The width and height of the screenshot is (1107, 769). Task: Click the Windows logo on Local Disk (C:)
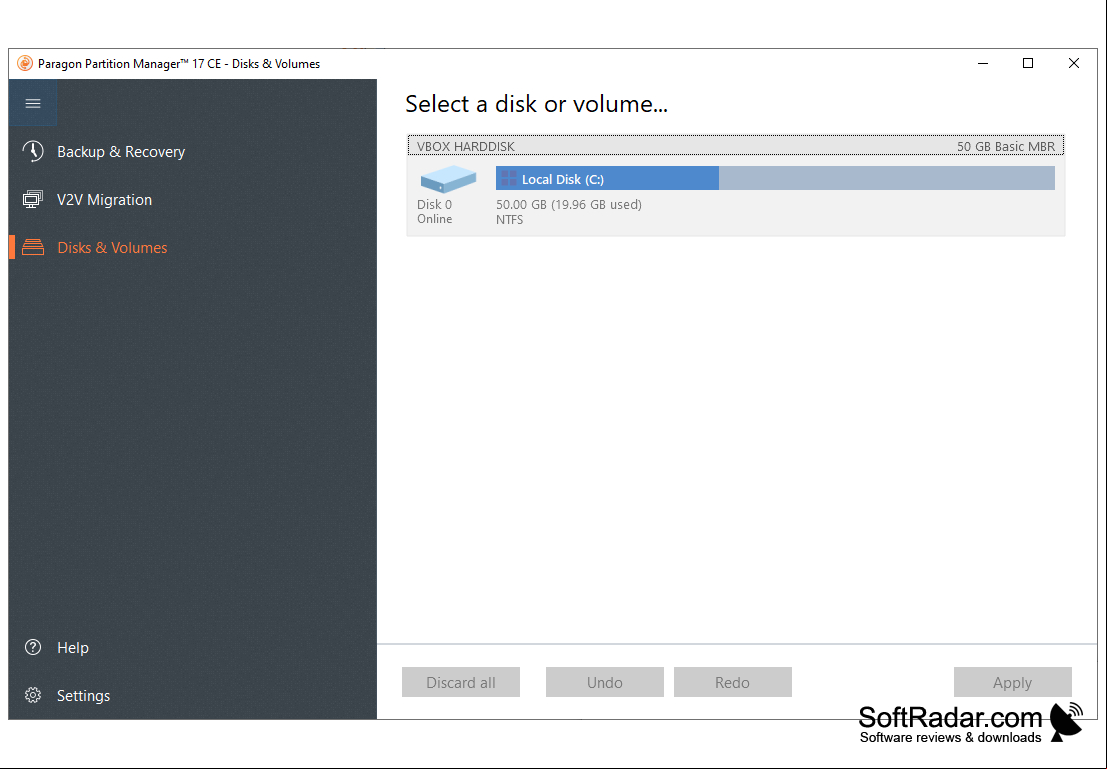pyautogui.click(x=508, y=179)
